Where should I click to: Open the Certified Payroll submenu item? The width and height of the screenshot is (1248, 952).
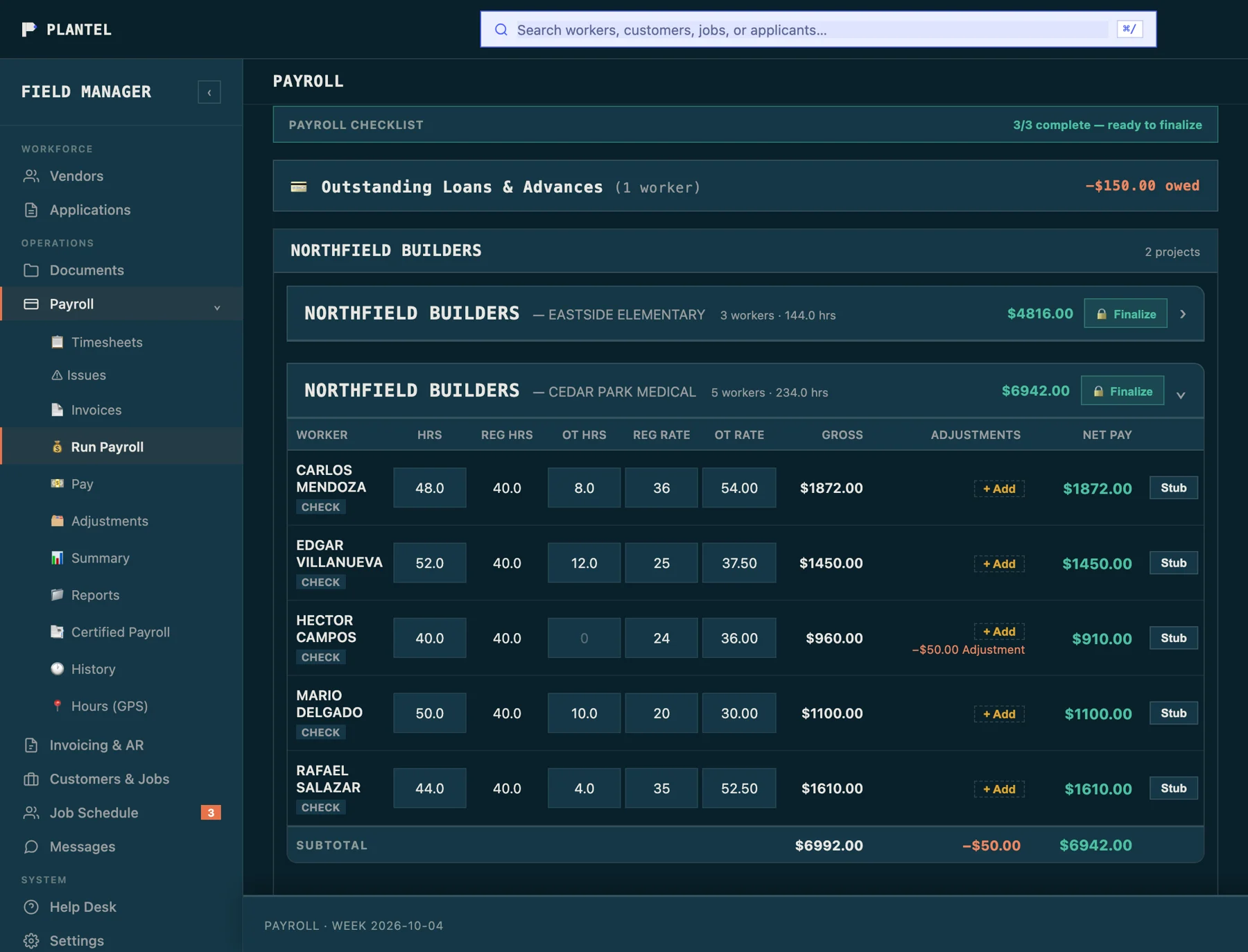click(121, 632)
